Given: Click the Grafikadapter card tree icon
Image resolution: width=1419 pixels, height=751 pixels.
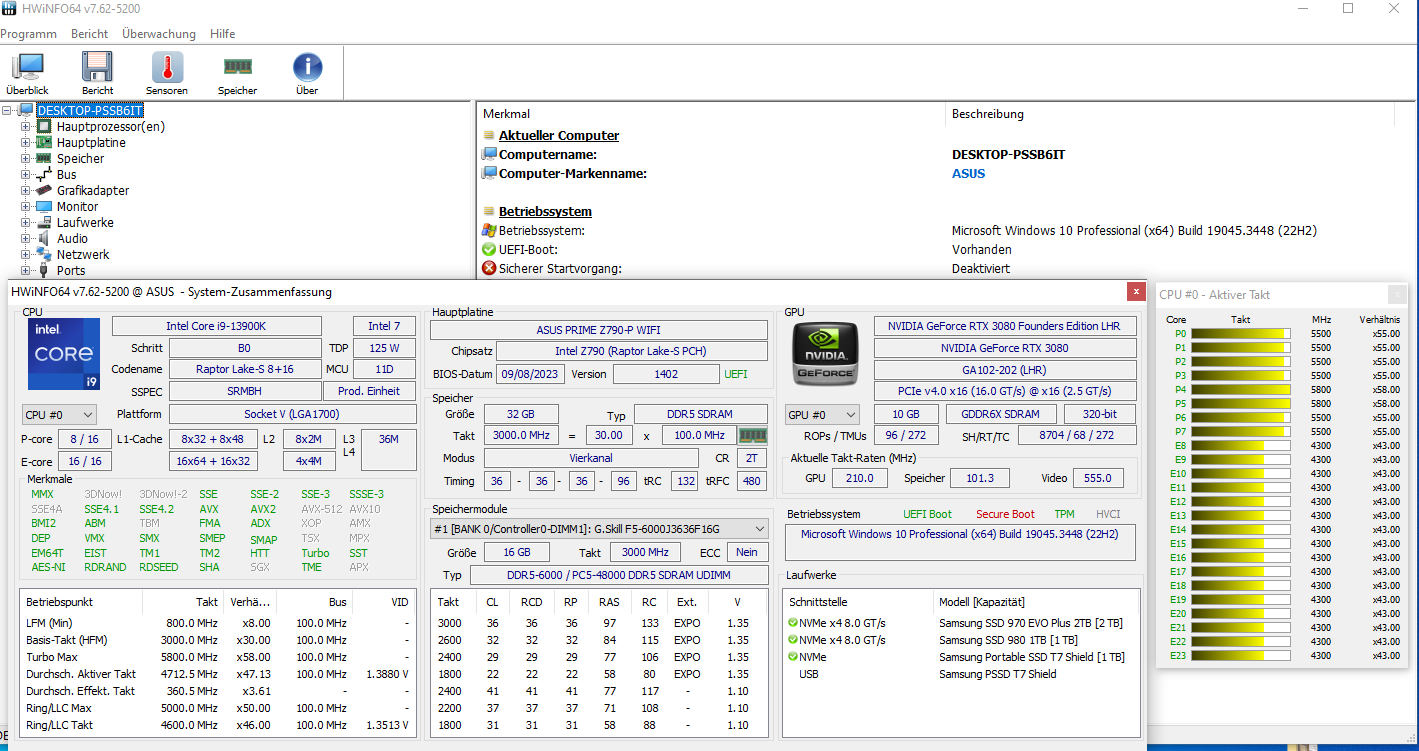Looking at the screenshot, I should click(x=44, y=191).
